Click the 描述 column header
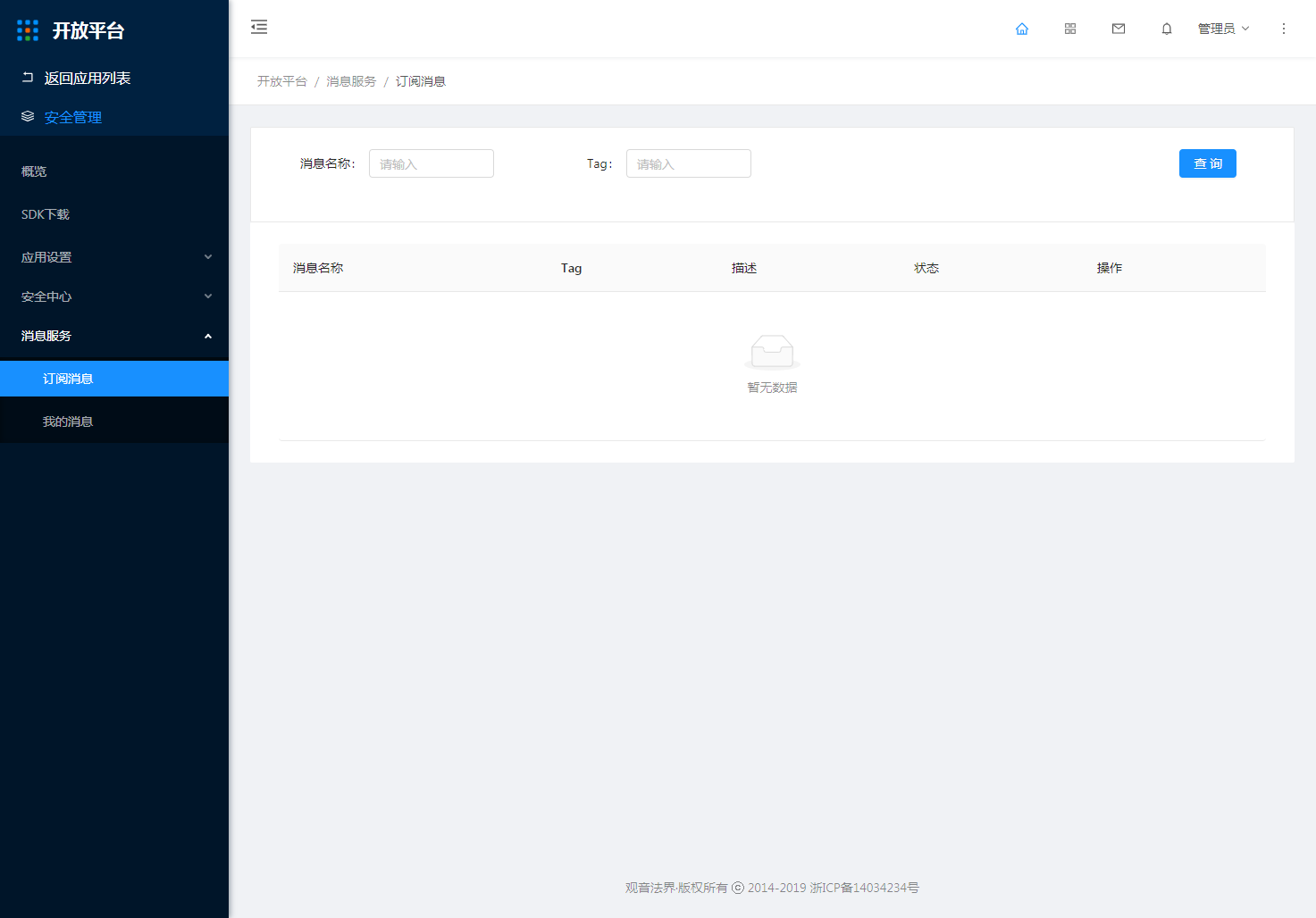Viewport: 1316px width, 918px height. 744,268
